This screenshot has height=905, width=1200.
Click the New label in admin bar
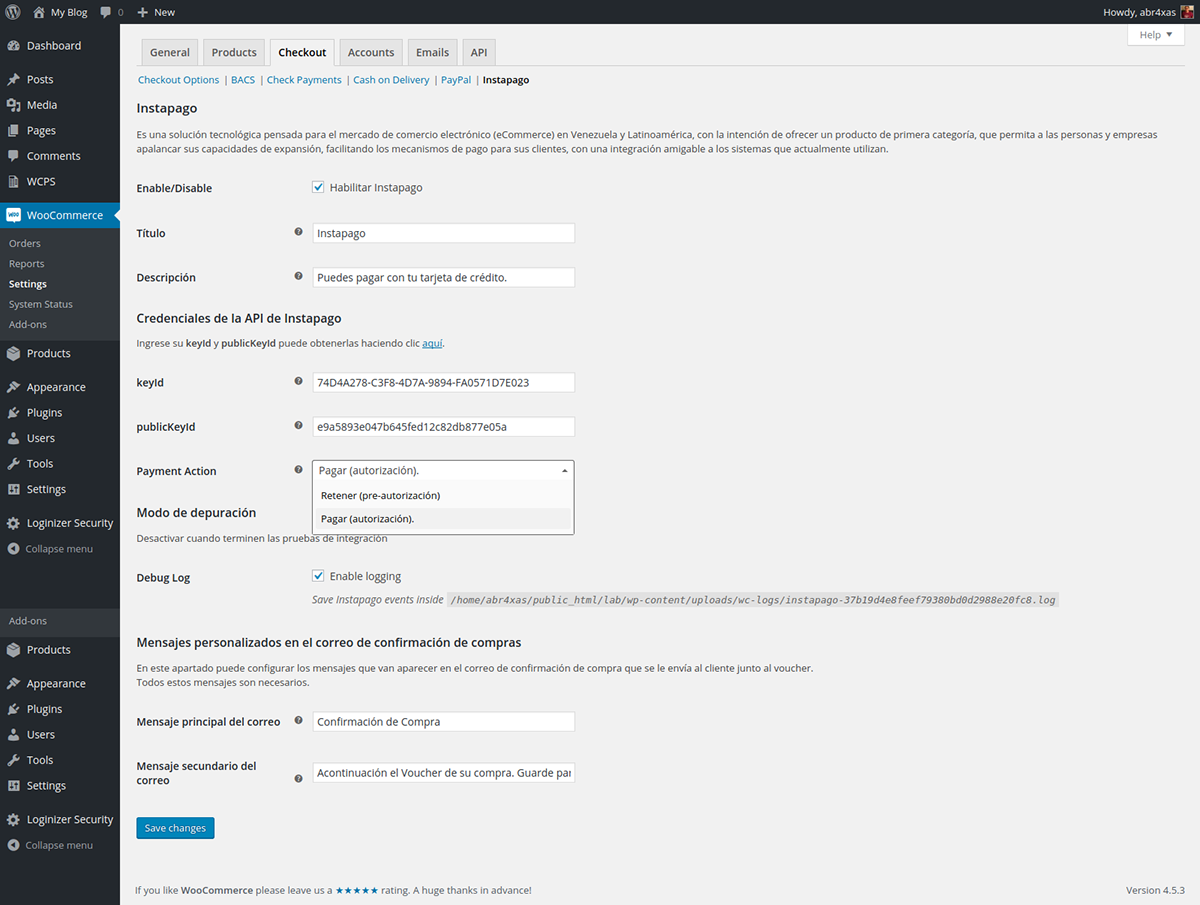[x=165, y=12]
